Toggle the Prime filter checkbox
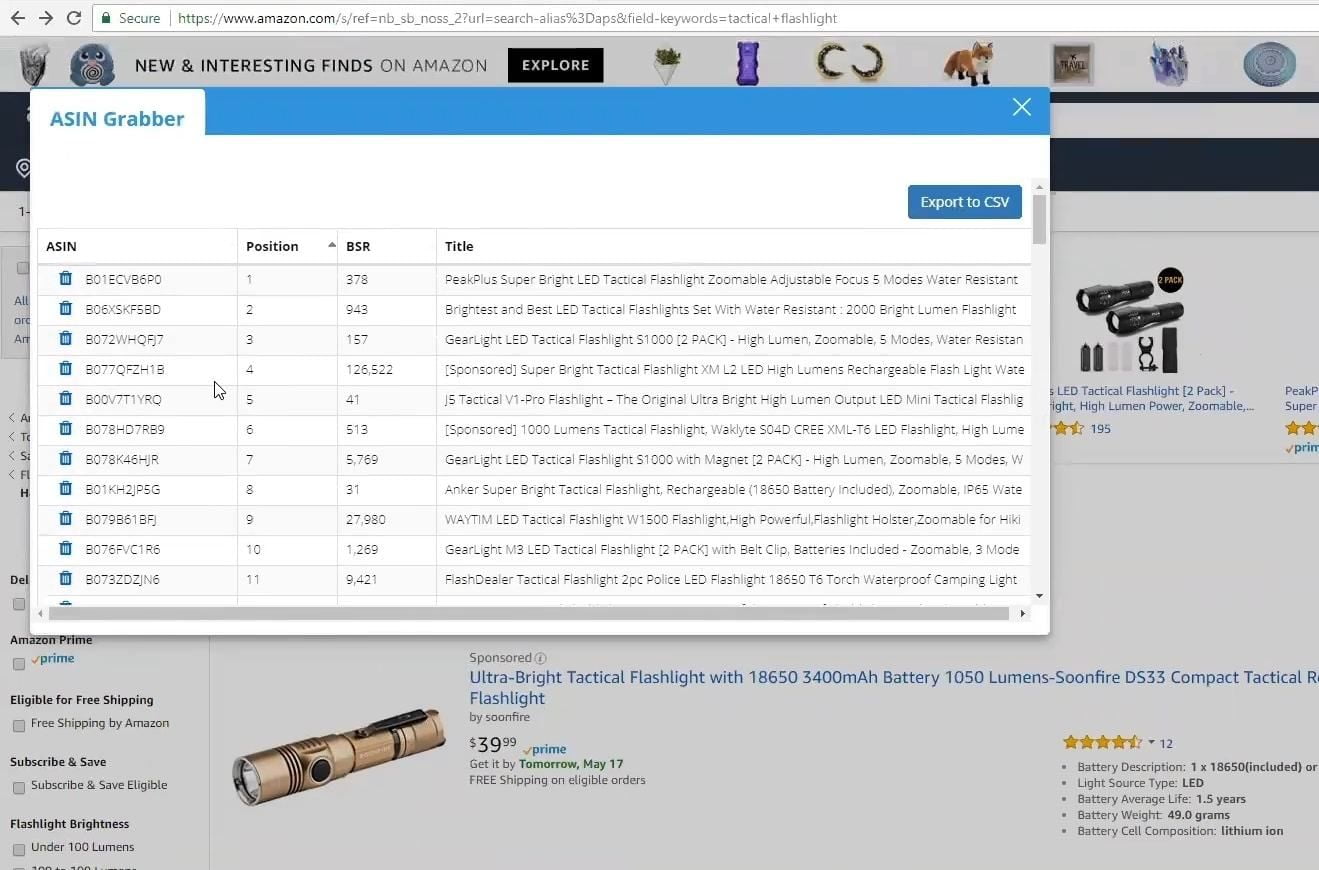Viewport: 1319px width, 870px height. (18, 664)
